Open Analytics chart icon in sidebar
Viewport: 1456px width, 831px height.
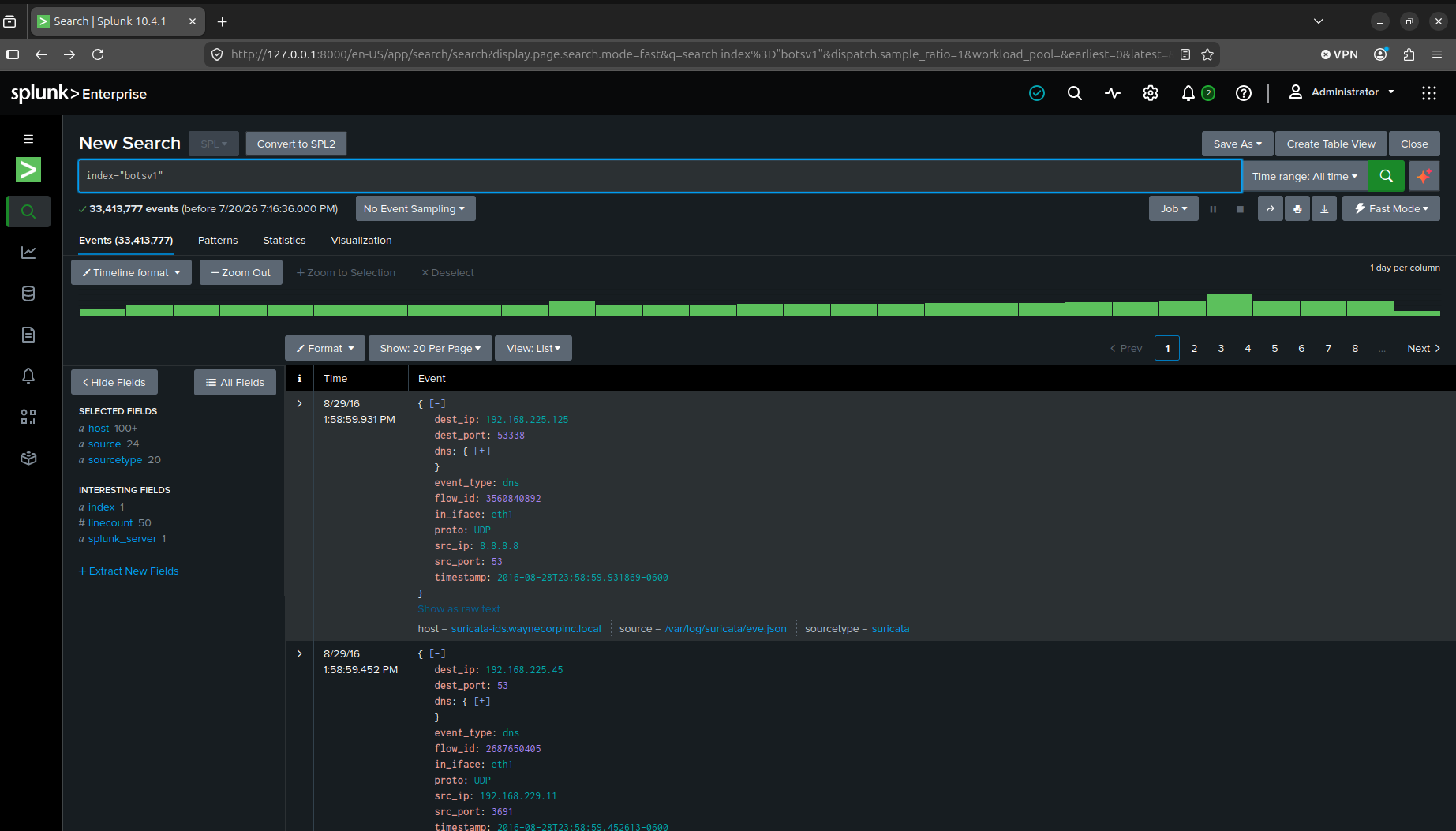pyautogui.click(x=28, y=253)
